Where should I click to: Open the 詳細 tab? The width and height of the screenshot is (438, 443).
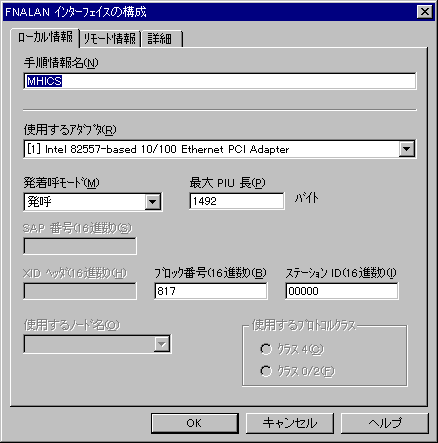click(162, 39)
